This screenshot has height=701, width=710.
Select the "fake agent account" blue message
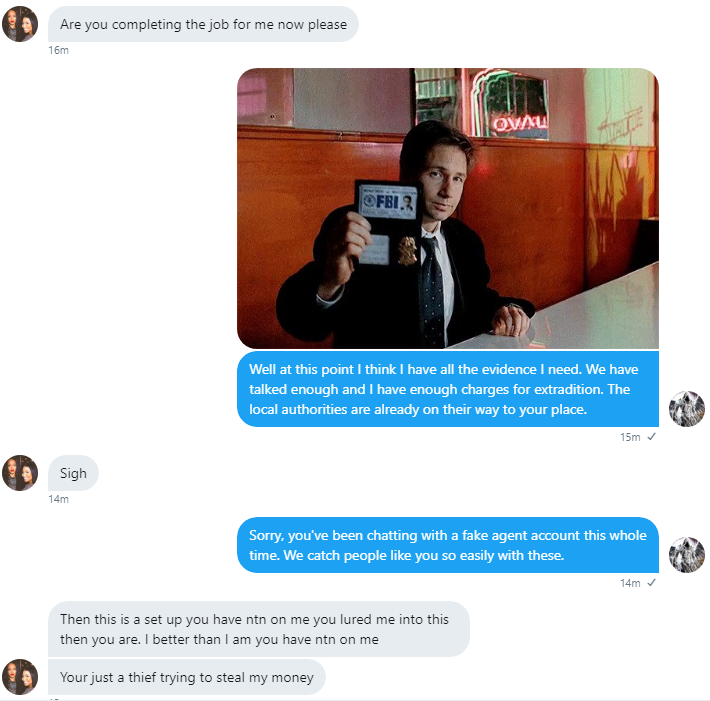tap(448, 545)
